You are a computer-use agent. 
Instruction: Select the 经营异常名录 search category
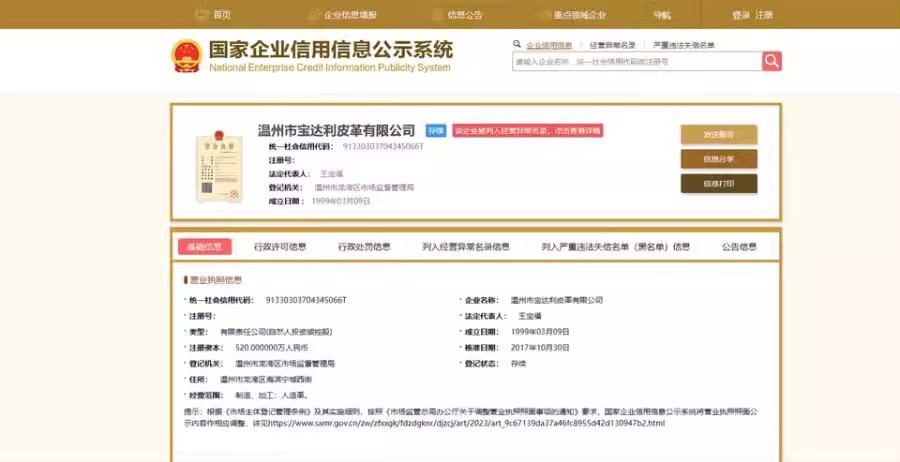[612, 45]
